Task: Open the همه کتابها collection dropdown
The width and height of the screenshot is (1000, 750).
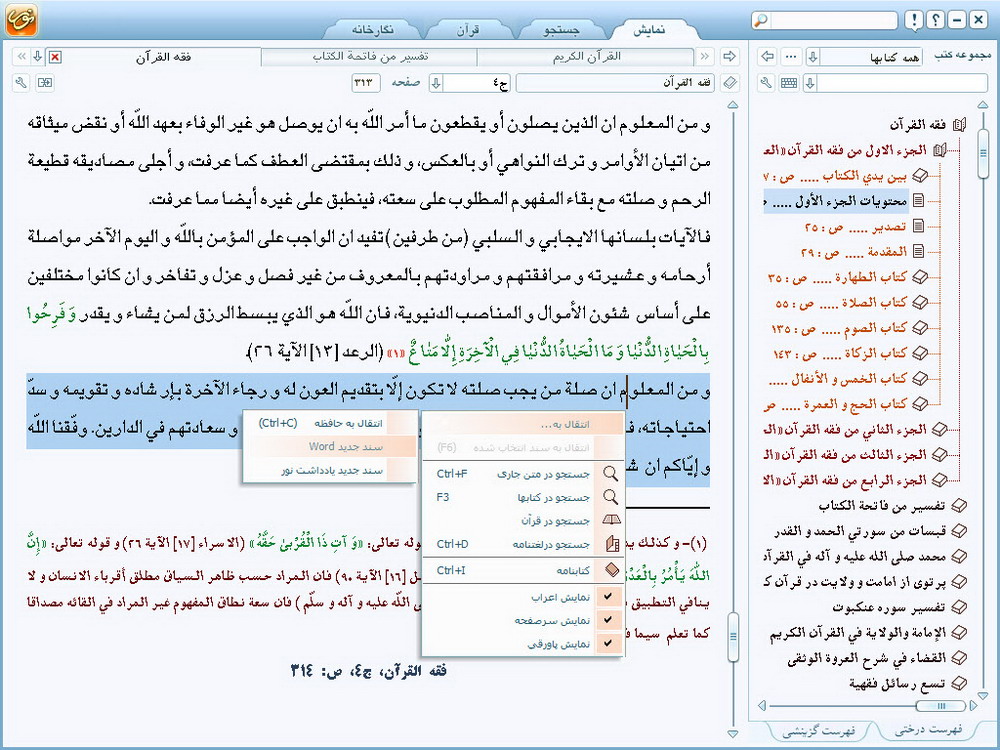Action: pyautogui.click(x=812, y=56)
